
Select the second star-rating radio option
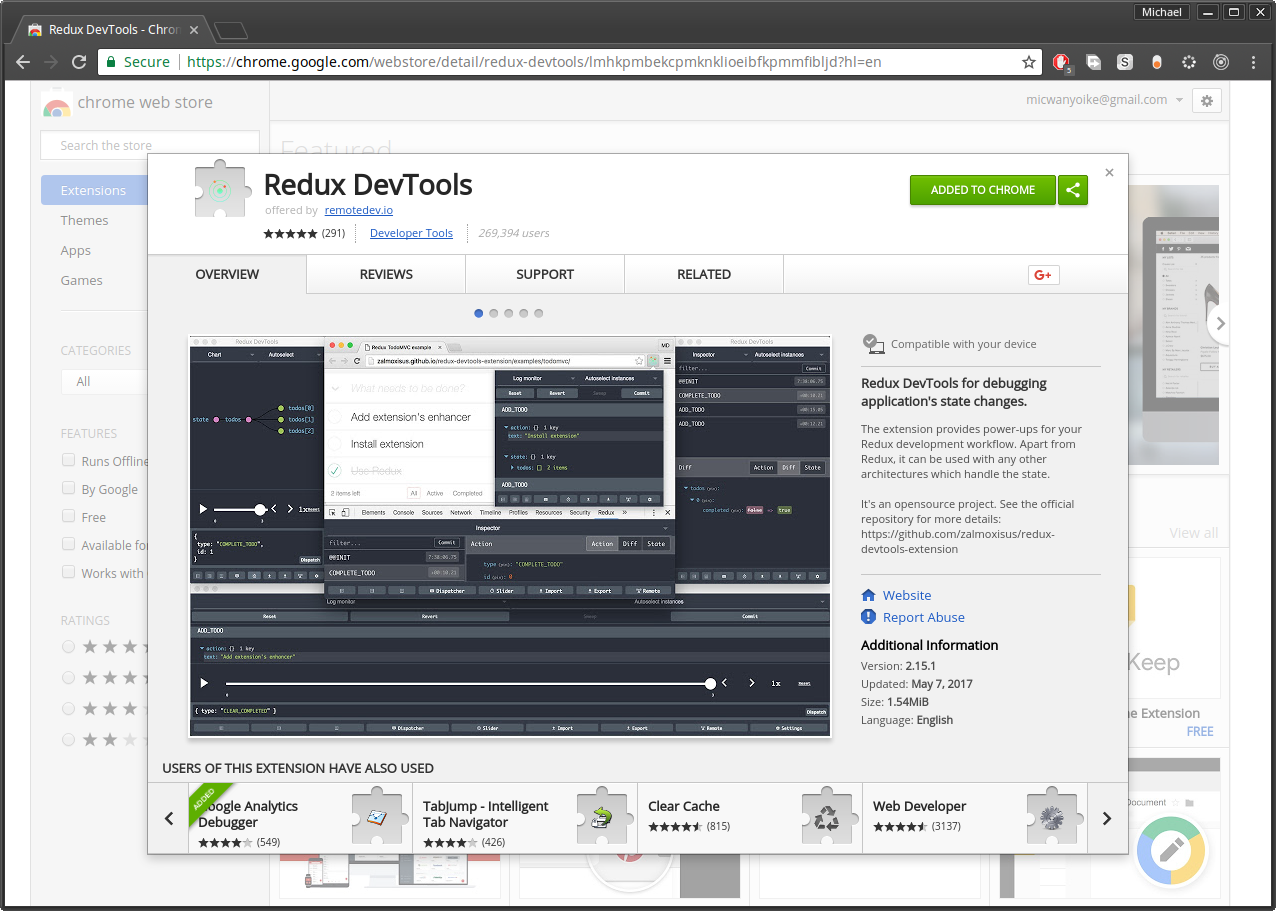click(69, 677)
